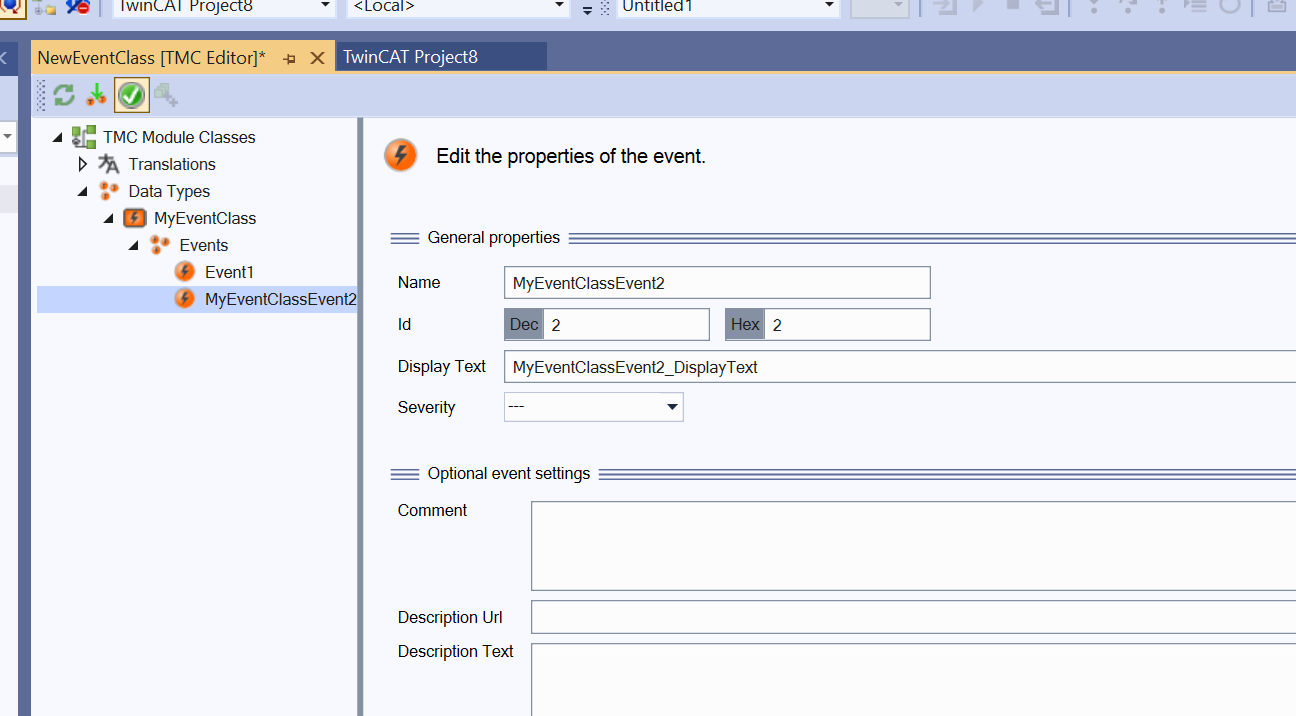1296x716 pixels.
Task: Collapse the MyEventClass node
Action: (x=108, y=218)
